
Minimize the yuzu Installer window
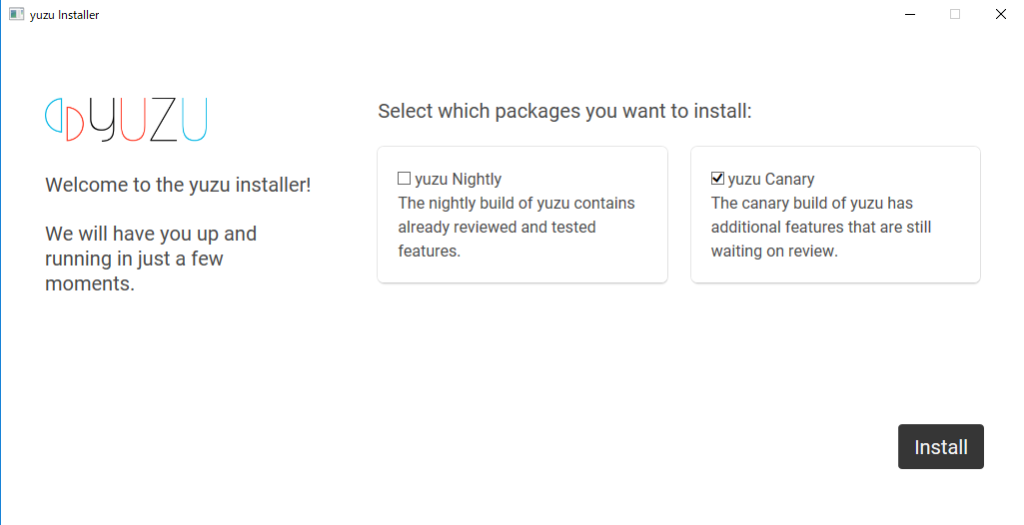[x=910, y=14]
